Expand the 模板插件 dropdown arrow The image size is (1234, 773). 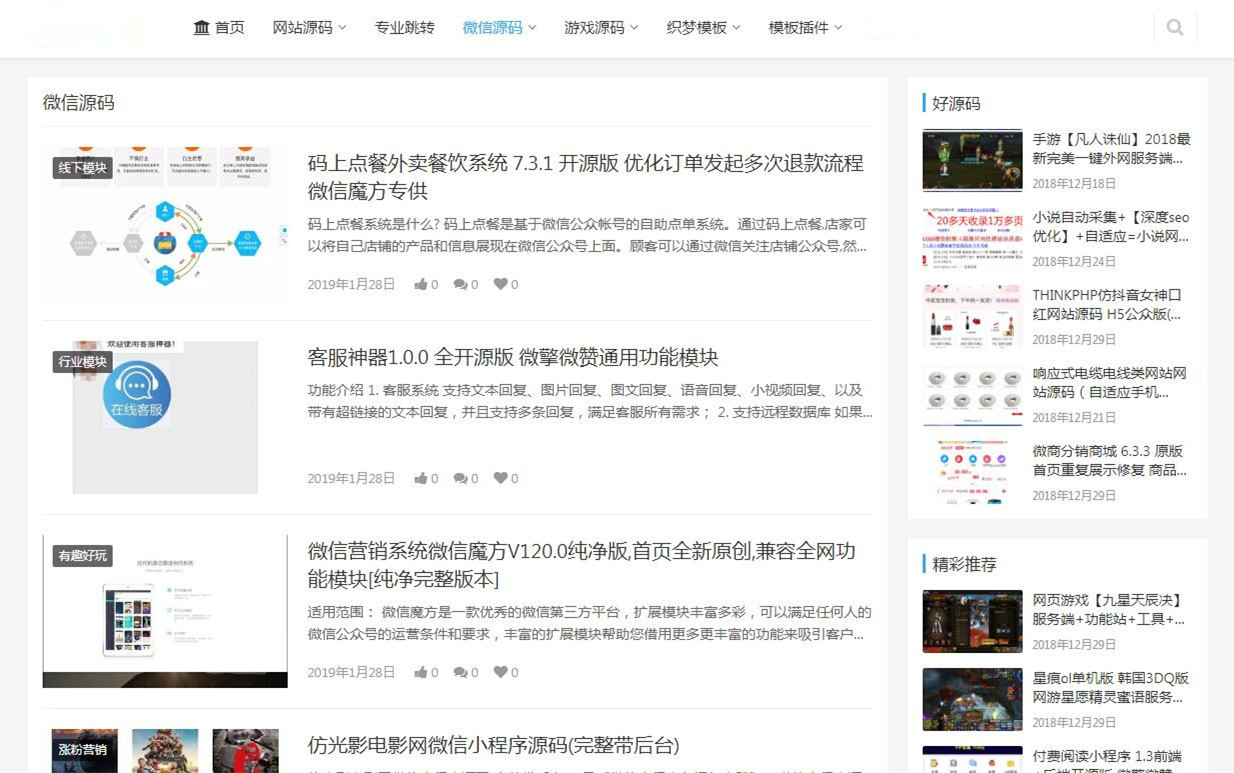(838, 28)
